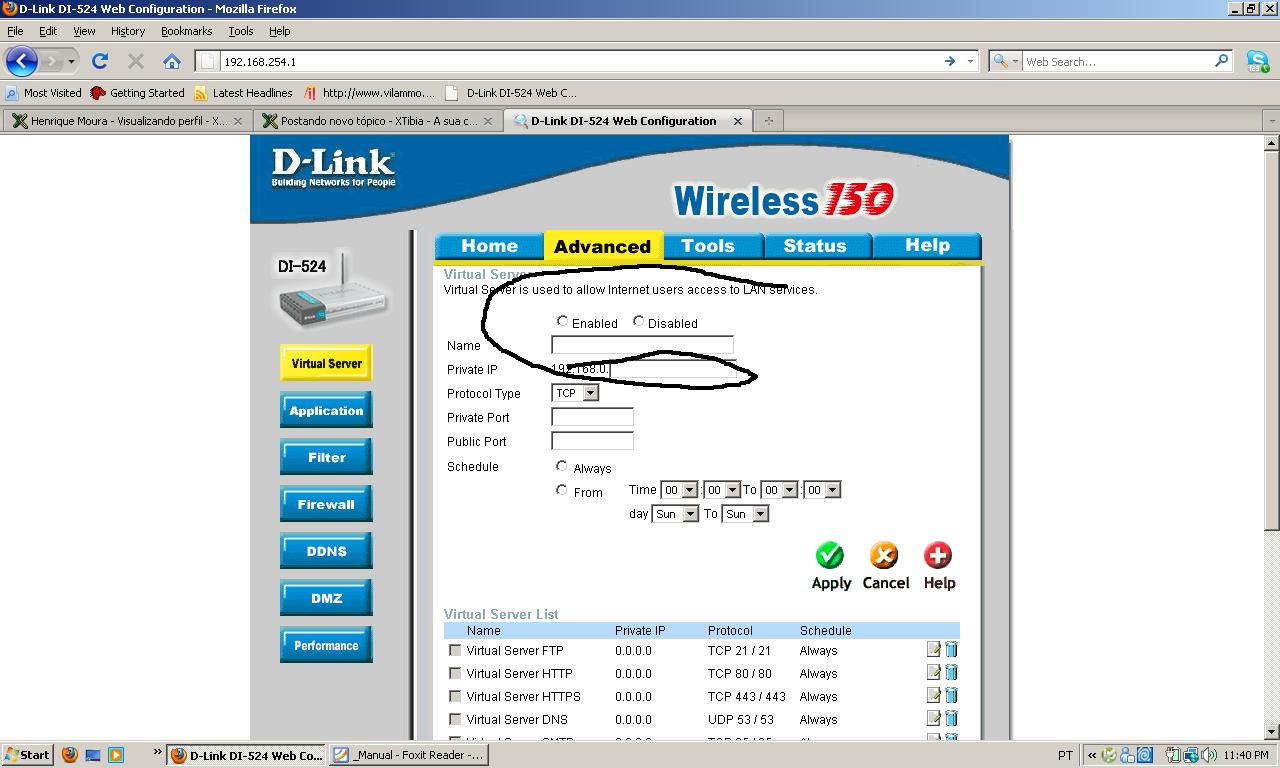Select the Disabled radio button

[x=639, y=321]
